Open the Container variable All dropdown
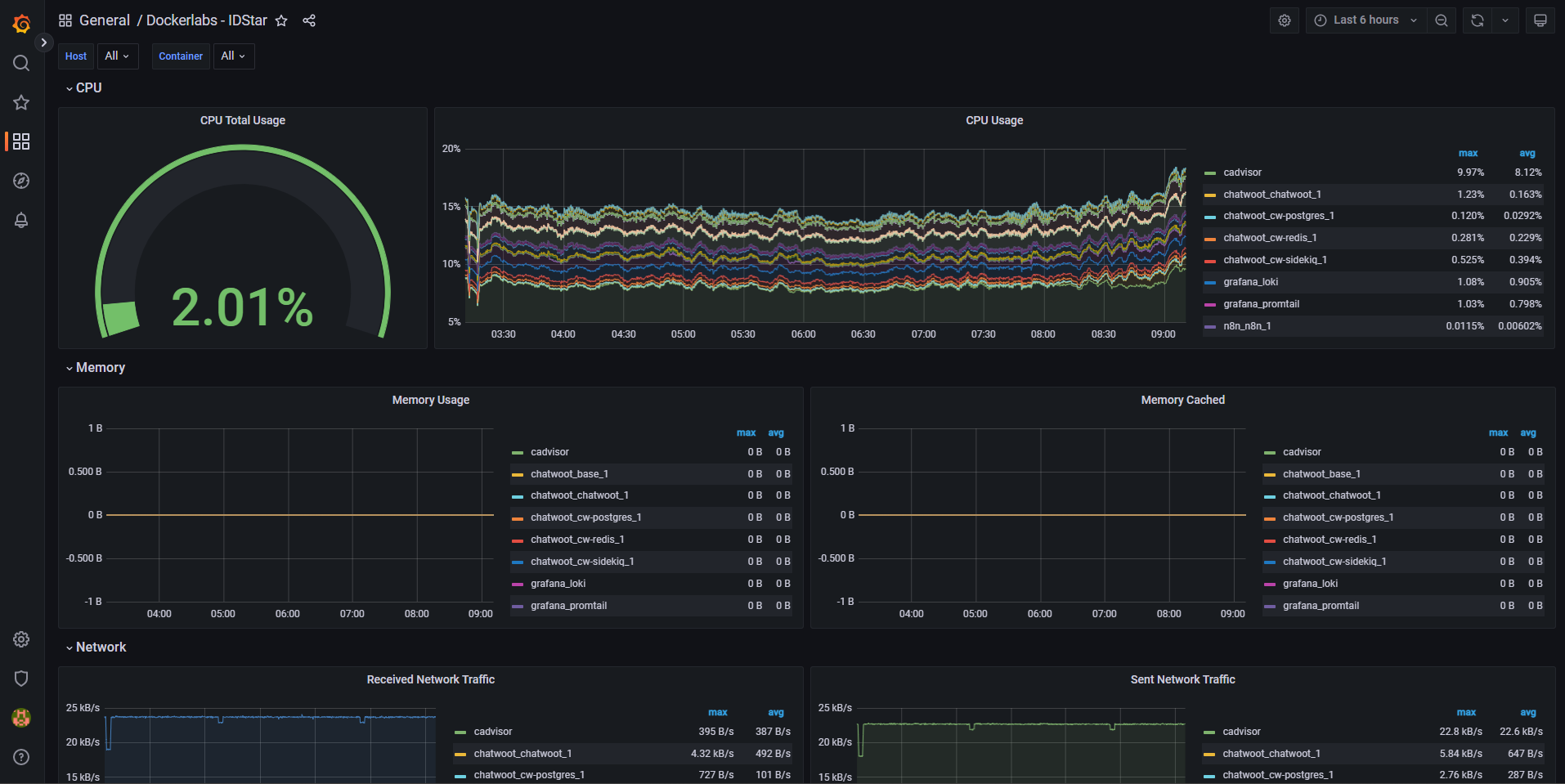1565x784 pixels. (234, 56)
